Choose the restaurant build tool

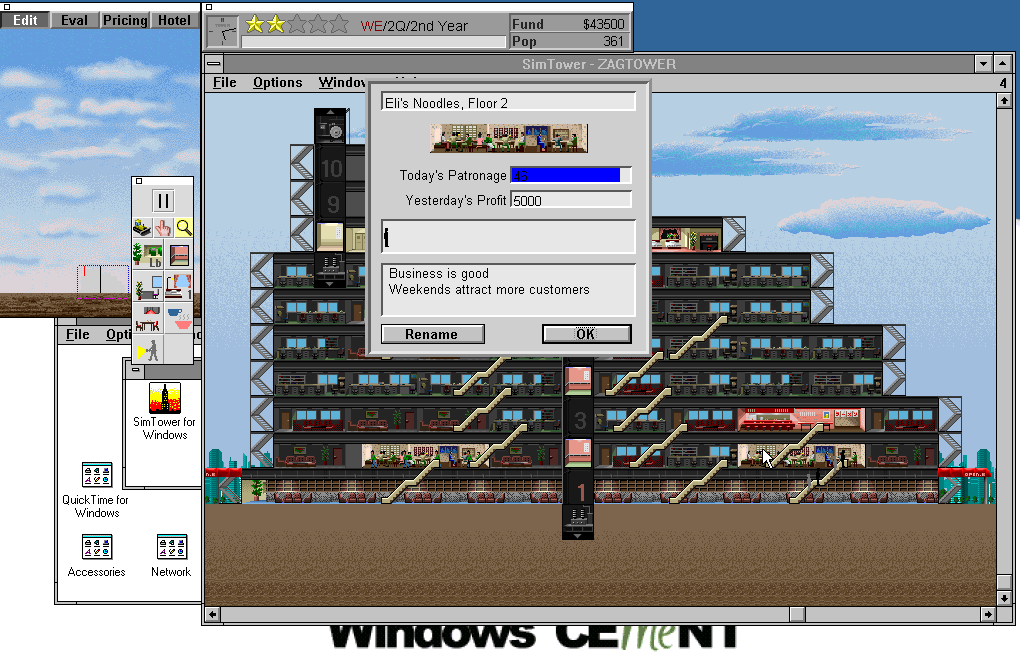point(148,319)
